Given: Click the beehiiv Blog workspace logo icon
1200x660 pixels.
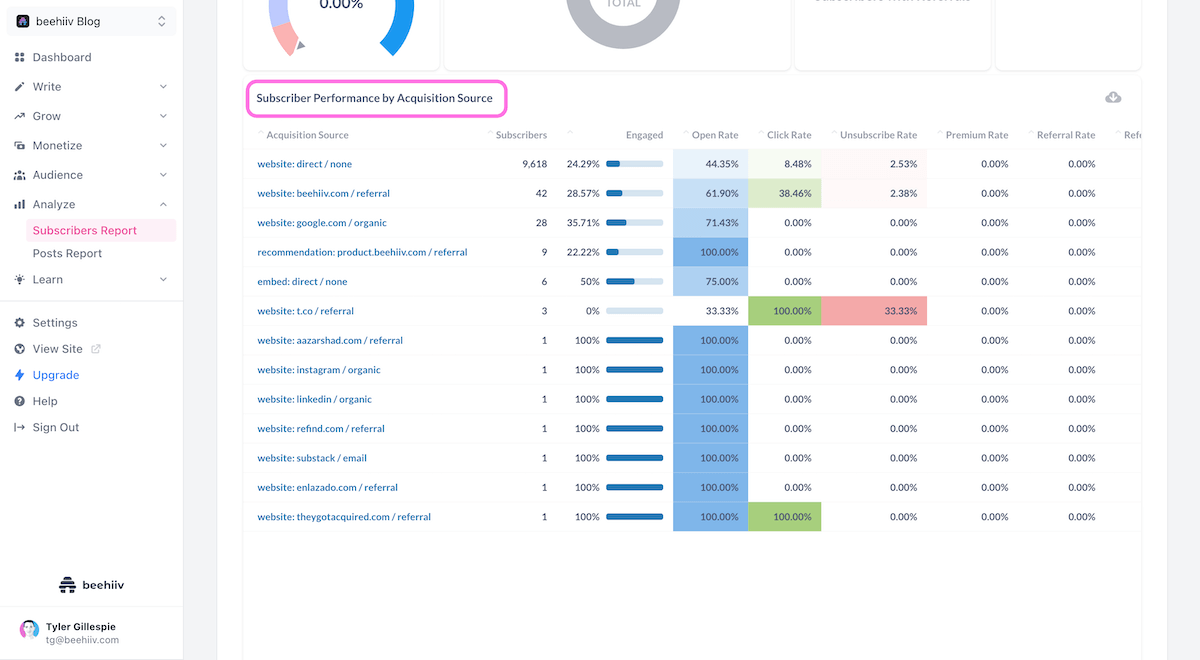Looking at the screenshot, I should point(23,21).
